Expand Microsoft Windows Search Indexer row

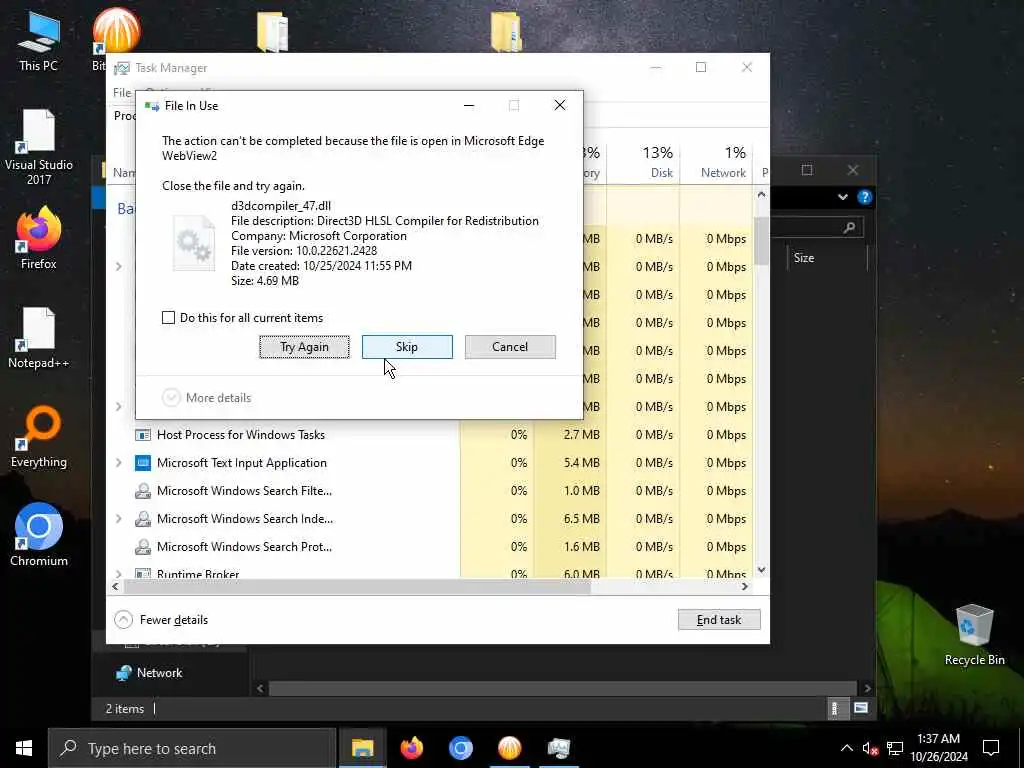(x=119, y=519)
